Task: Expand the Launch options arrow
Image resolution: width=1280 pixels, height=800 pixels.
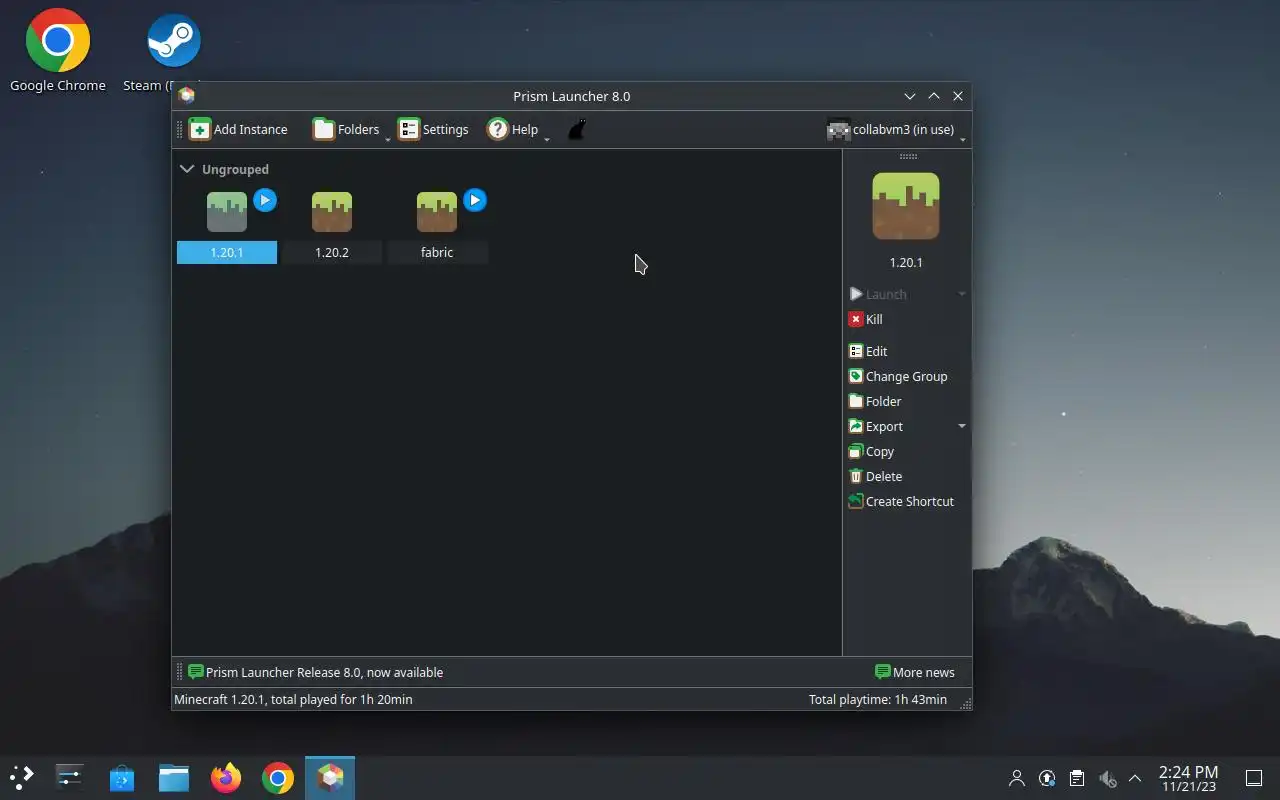Action: pyautogui.click(x=962, y=294)
